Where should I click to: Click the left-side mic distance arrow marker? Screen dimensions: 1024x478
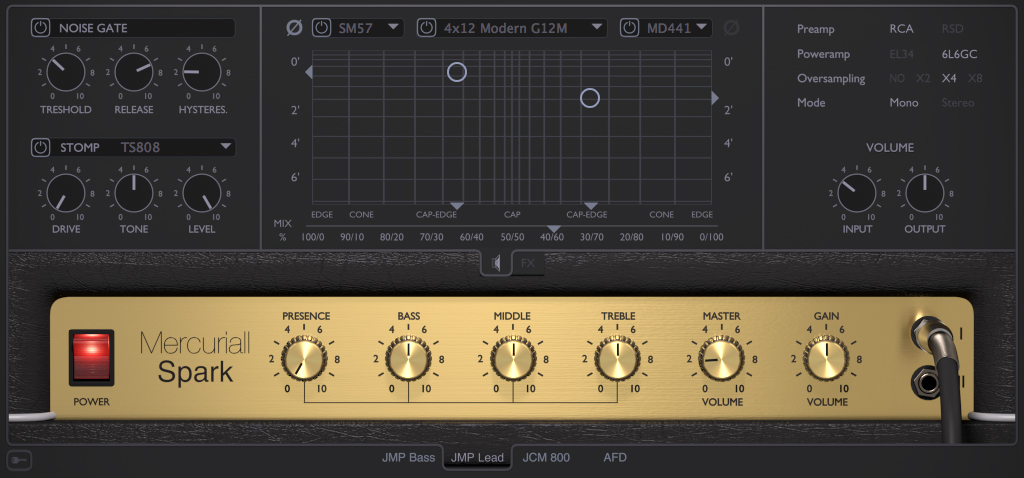pos(309,72)
